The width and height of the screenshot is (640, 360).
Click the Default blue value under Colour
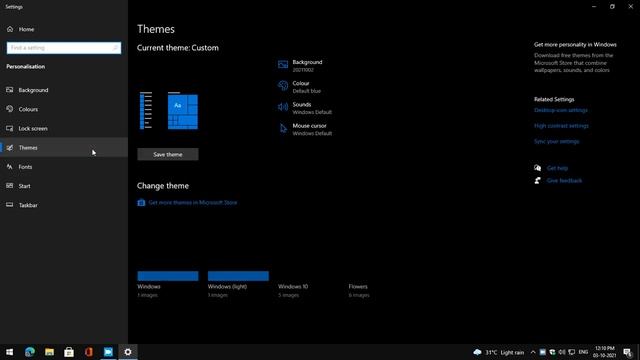pos(307,91)
